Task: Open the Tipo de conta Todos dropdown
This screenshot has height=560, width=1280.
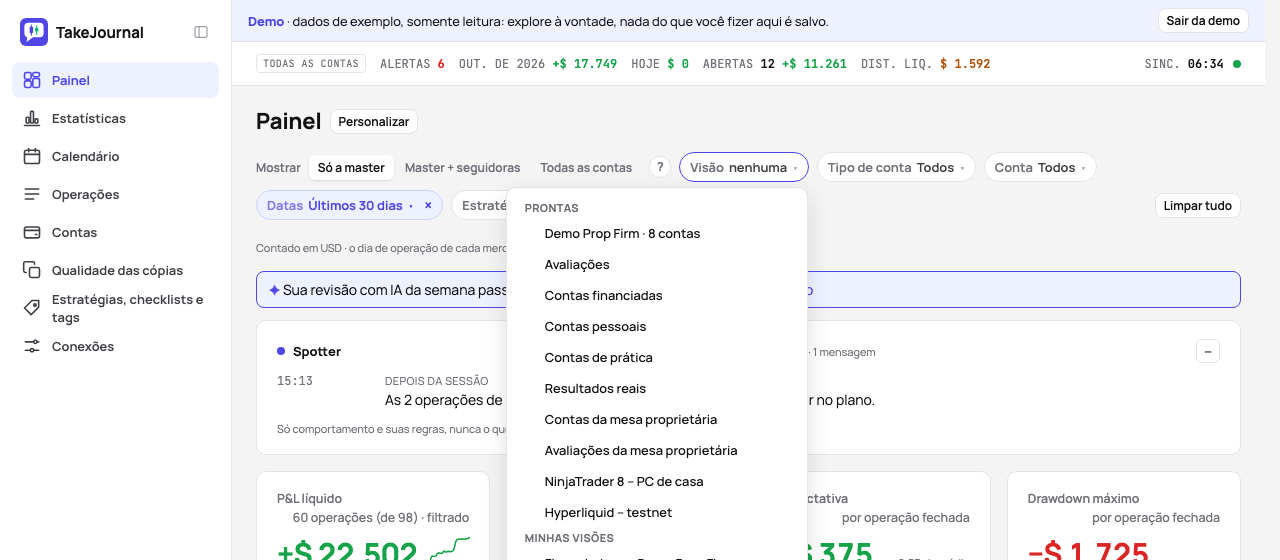Action: (x=896, y=167)
